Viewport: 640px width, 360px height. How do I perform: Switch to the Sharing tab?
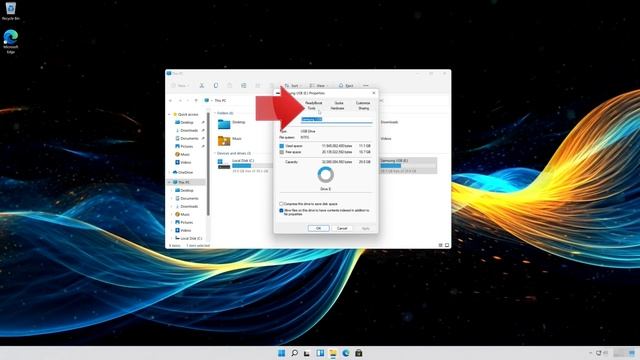pos(364,108)
